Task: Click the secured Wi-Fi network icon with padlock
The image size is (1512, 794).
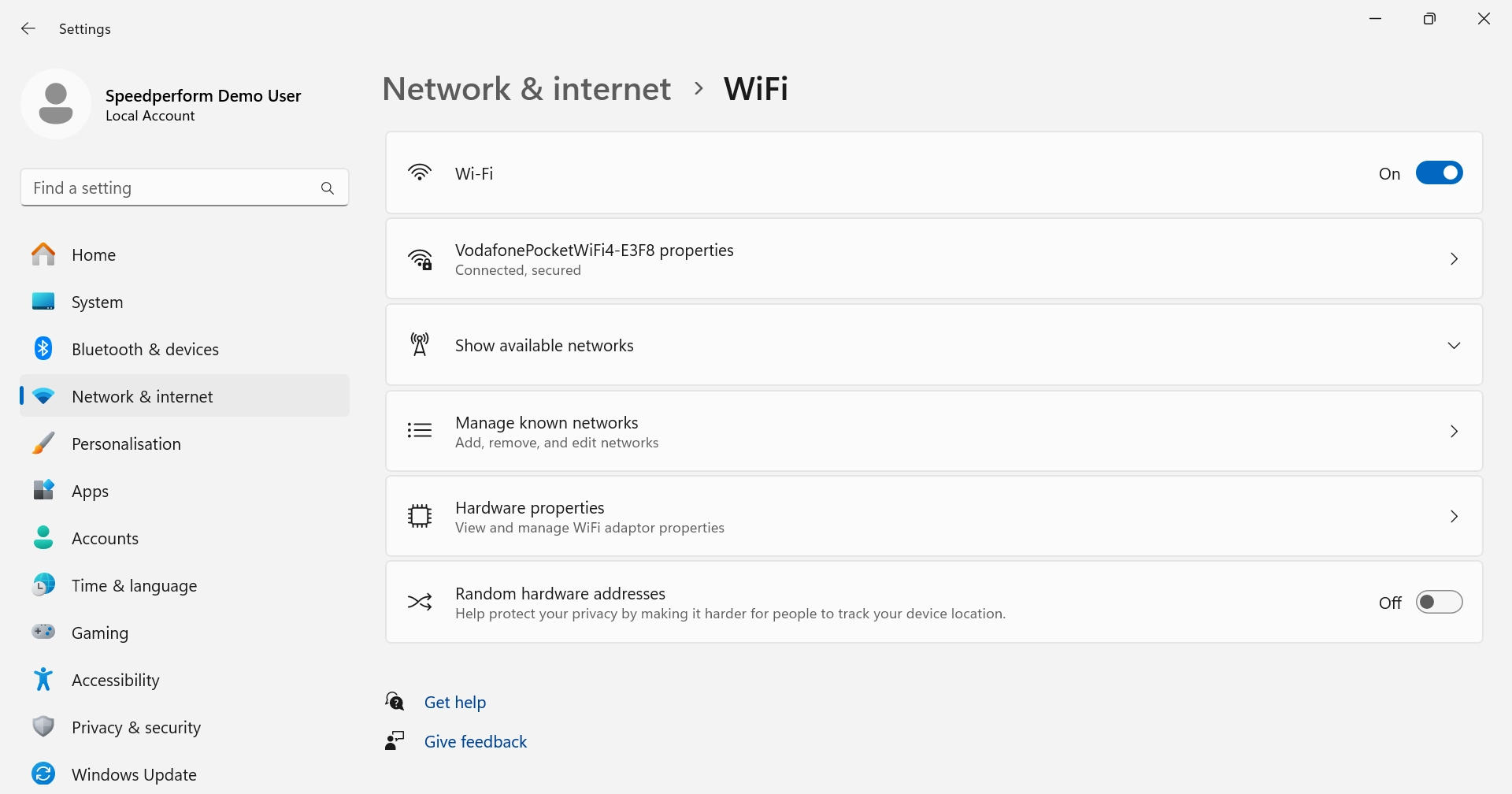Action: pos(420,258)
